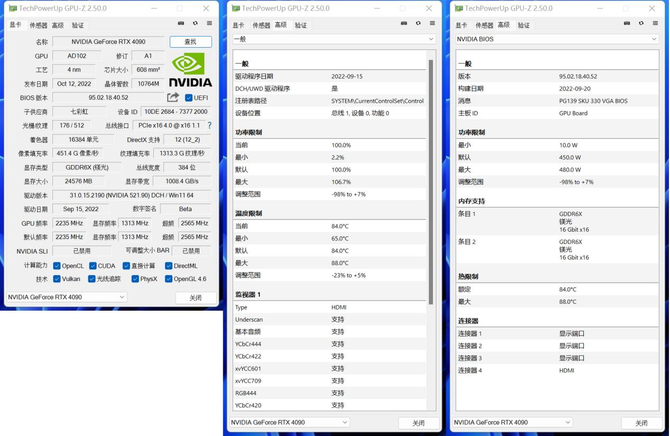
Task: Open the GPU selector dropdown at the bottom of the middle window
Action: [x=289, y=422]
